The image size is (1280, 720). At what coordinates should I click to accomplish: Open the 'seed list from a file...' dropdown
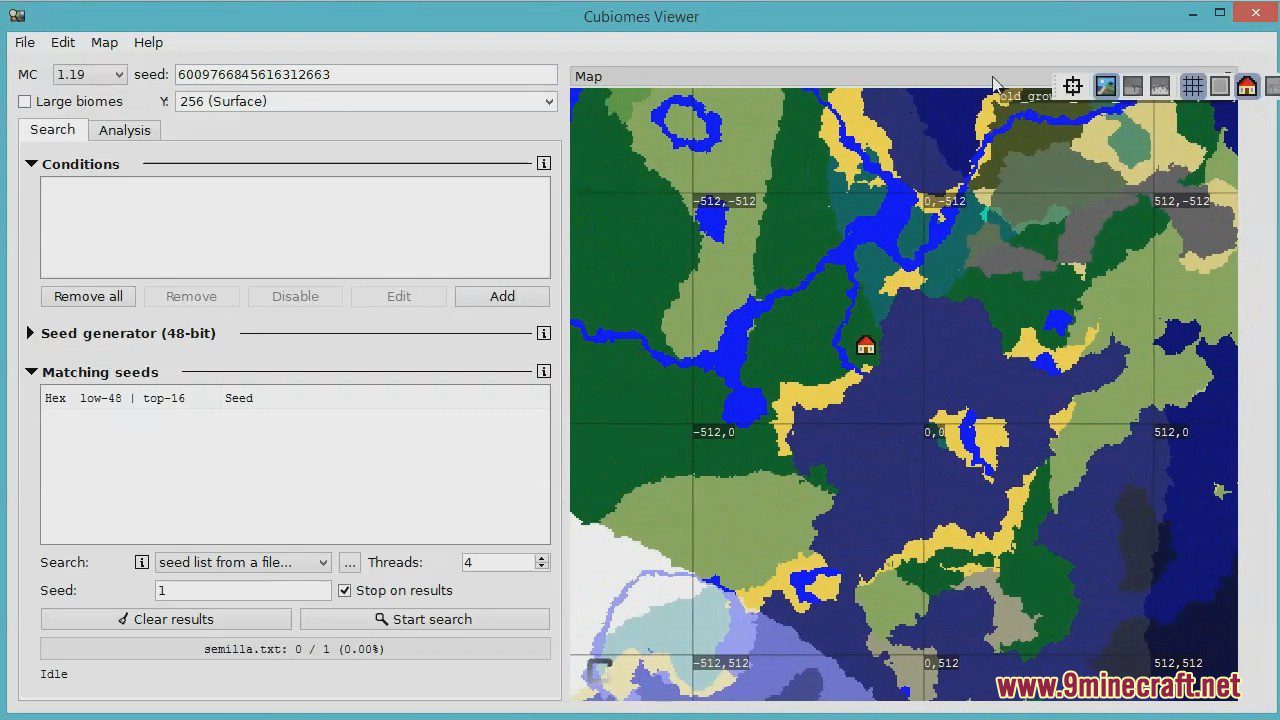[243, 562]
